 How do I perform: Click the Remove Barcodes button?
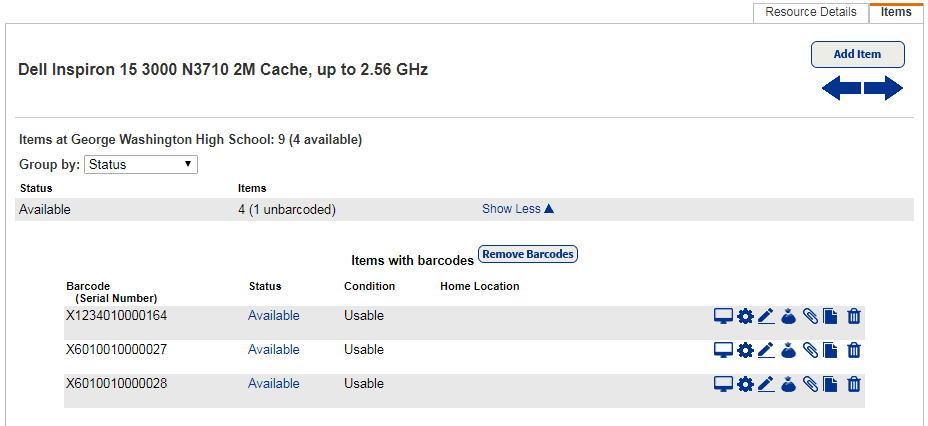(528, 254)
